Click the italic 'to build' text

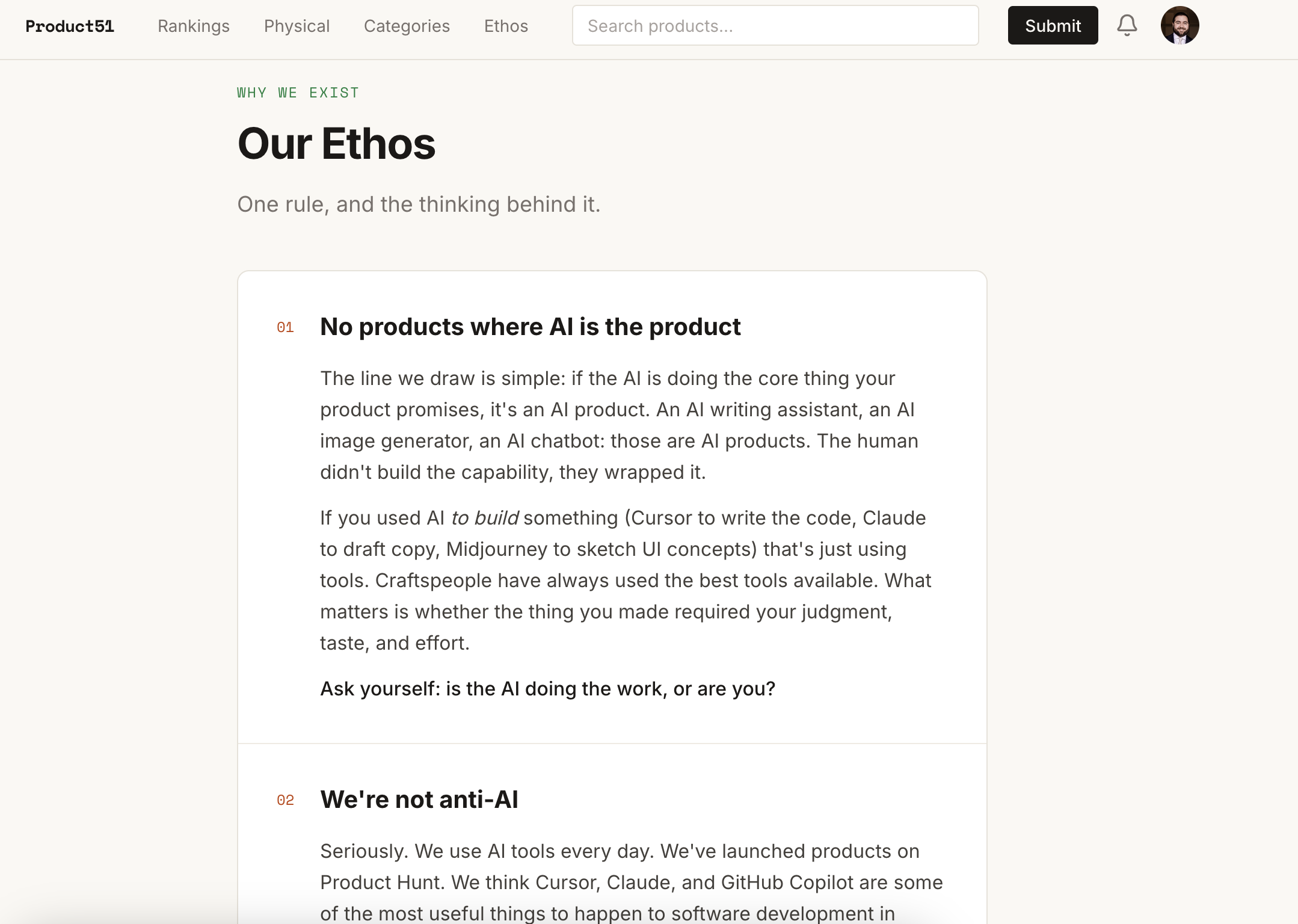coord(484,518)
